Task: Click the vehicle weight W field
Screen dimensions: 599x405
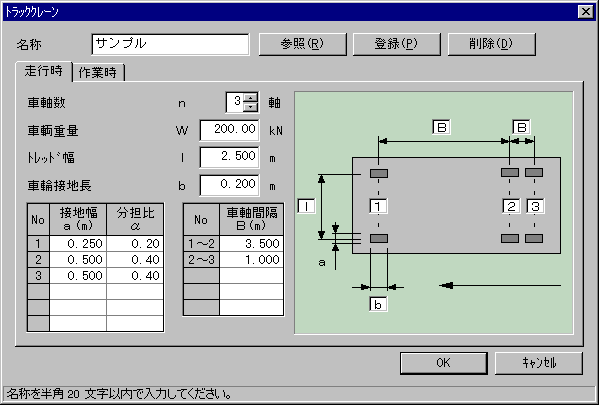Action: click(229, 130)
